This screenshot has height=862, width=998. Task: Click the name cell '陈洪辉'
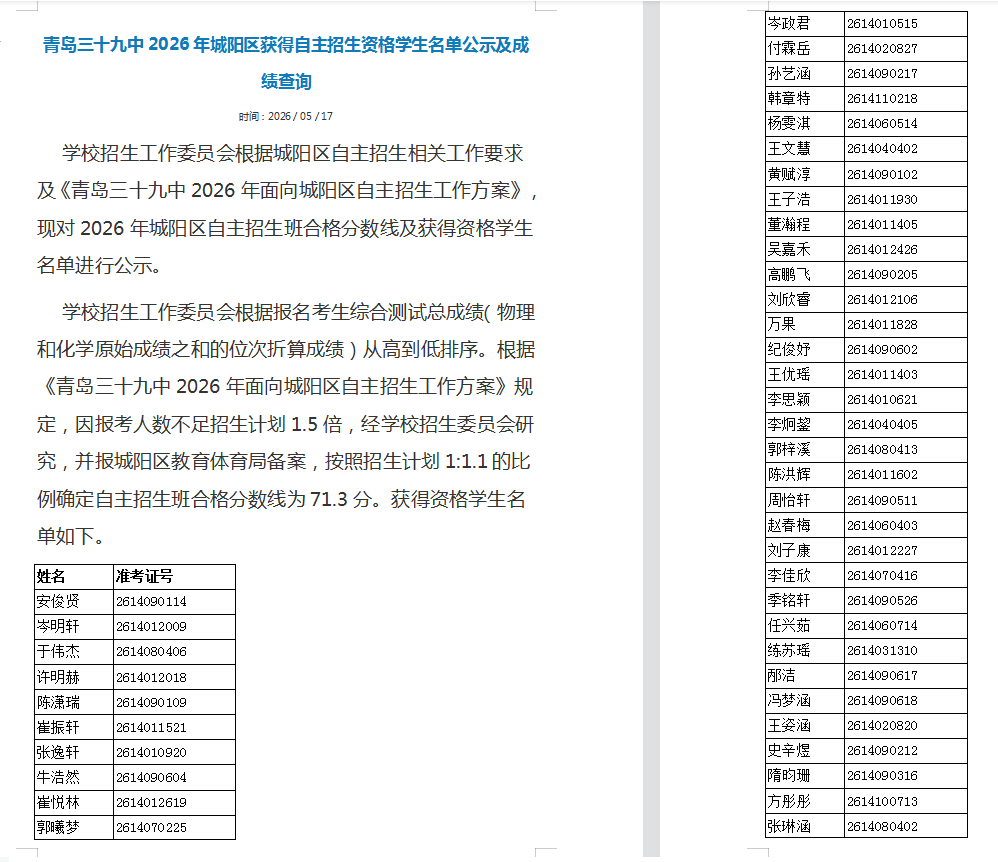point(805,474)
